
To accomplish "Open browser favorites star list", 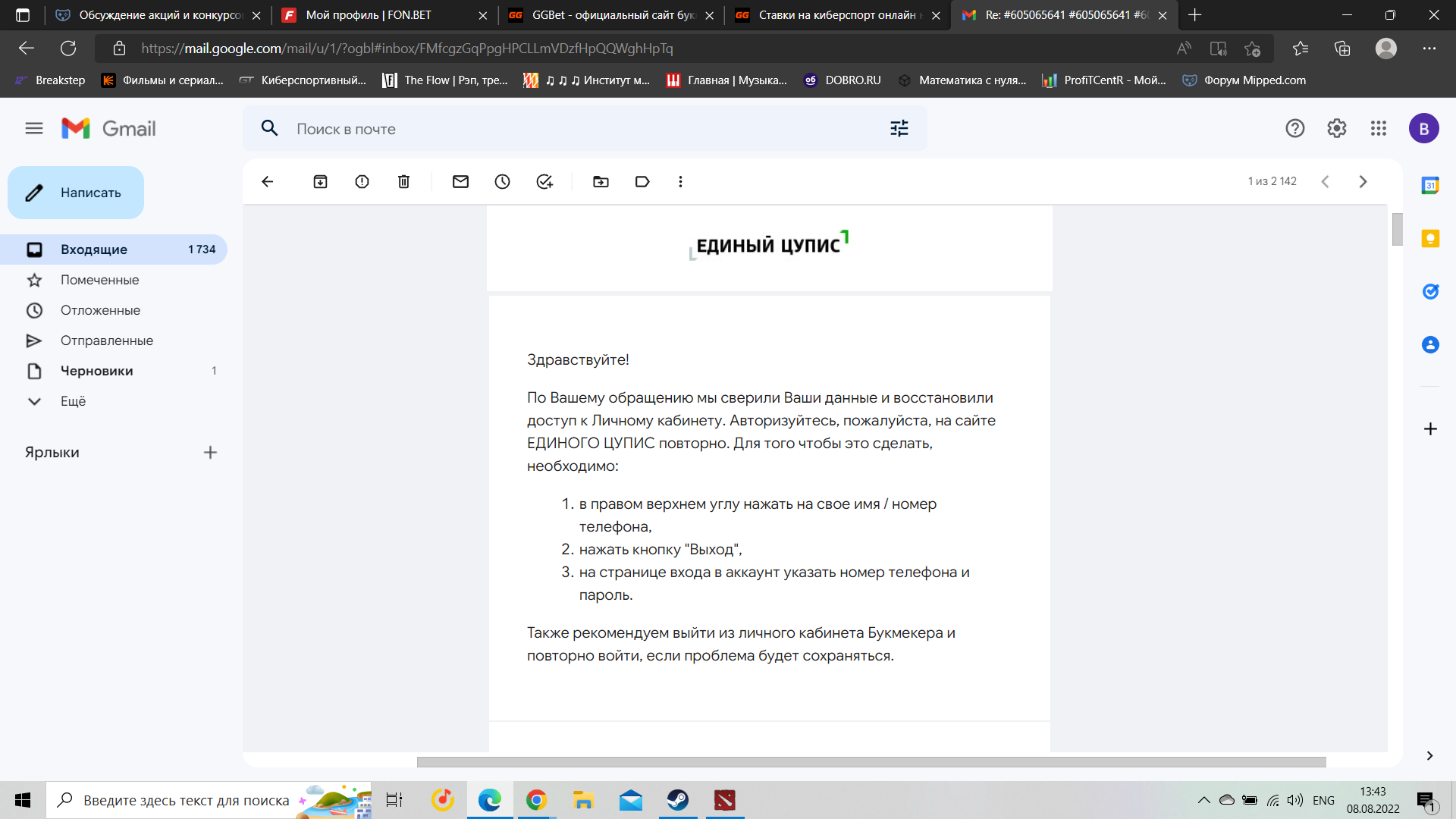I will coord(1301,49).
